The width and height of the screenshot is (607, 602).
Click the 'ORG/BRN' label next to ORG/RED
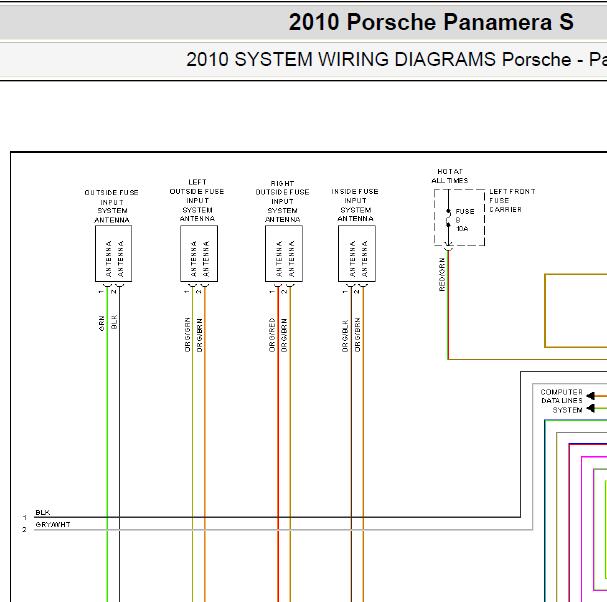pos(284,335)
